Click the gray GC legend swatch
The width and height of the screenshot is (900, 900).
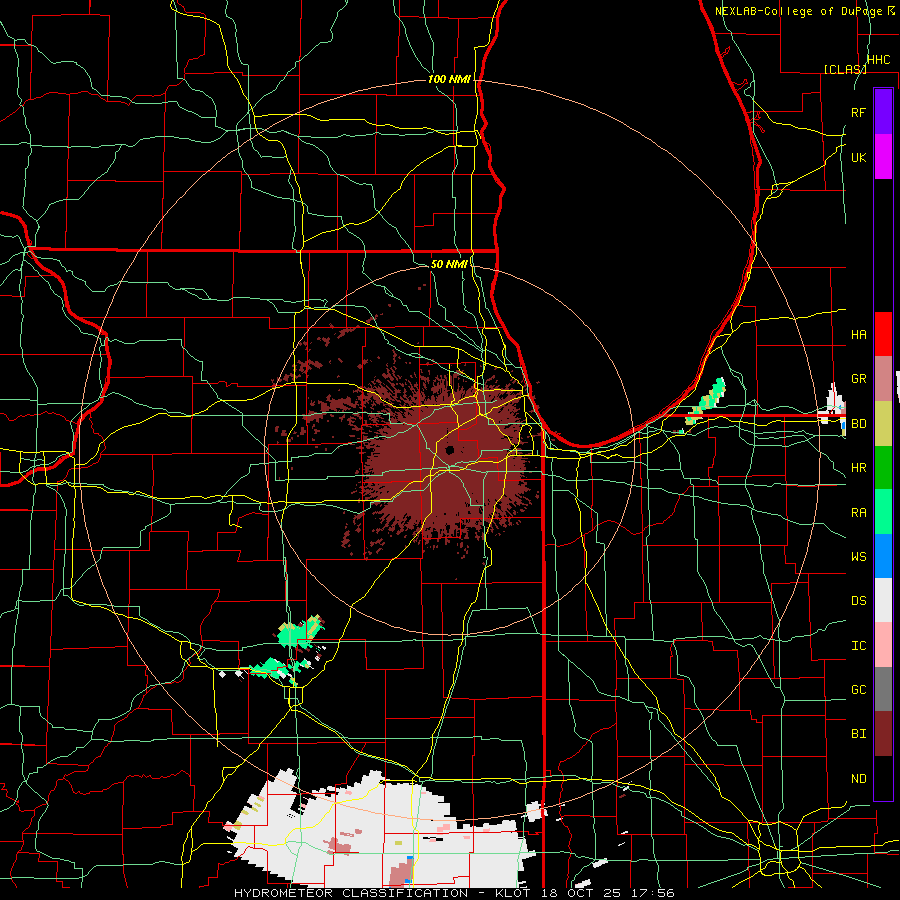pos(883,689)
